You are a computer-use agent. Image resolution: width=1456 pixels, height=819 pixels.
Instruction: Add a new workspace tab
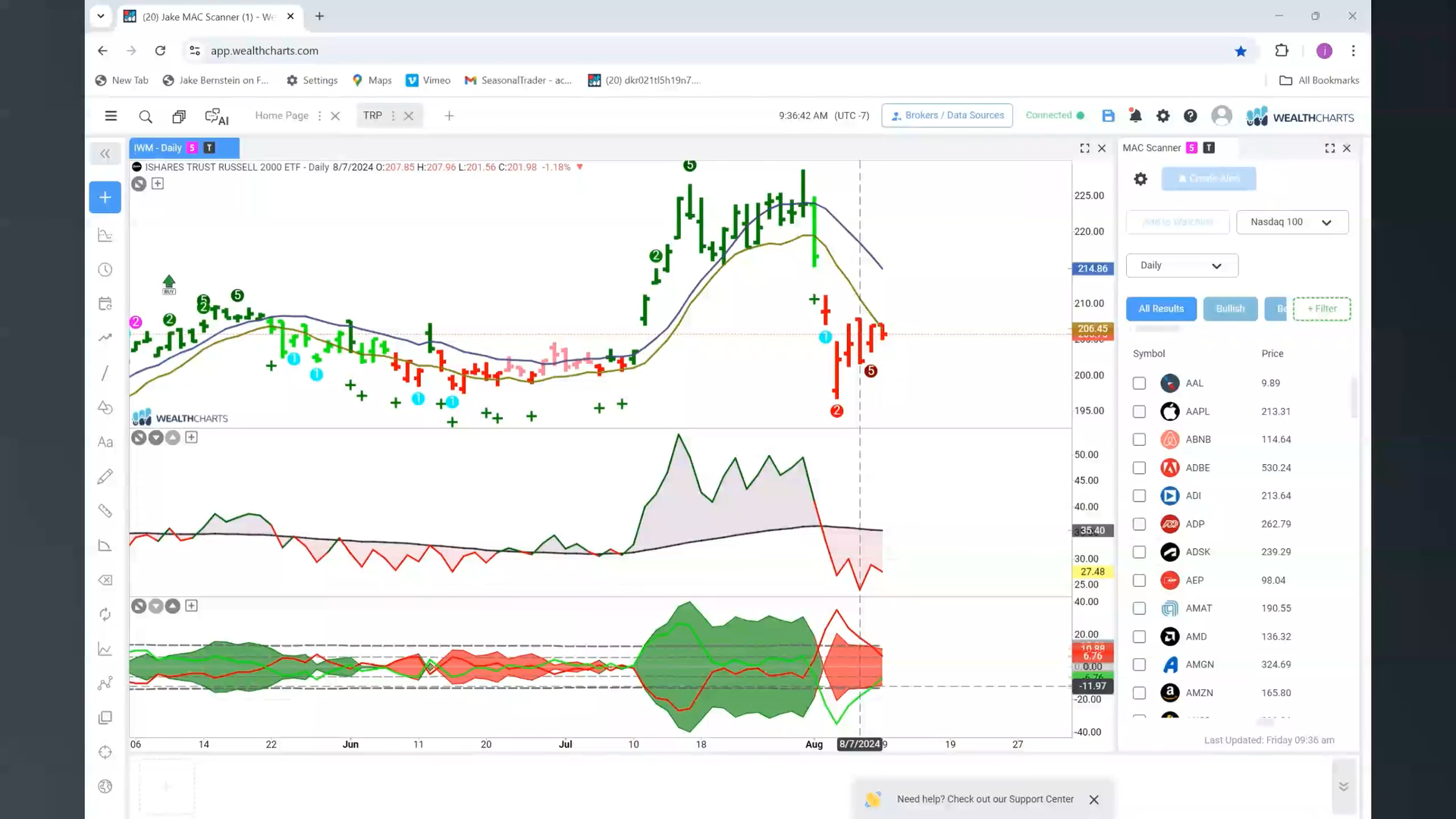click(x=449, y=116)
